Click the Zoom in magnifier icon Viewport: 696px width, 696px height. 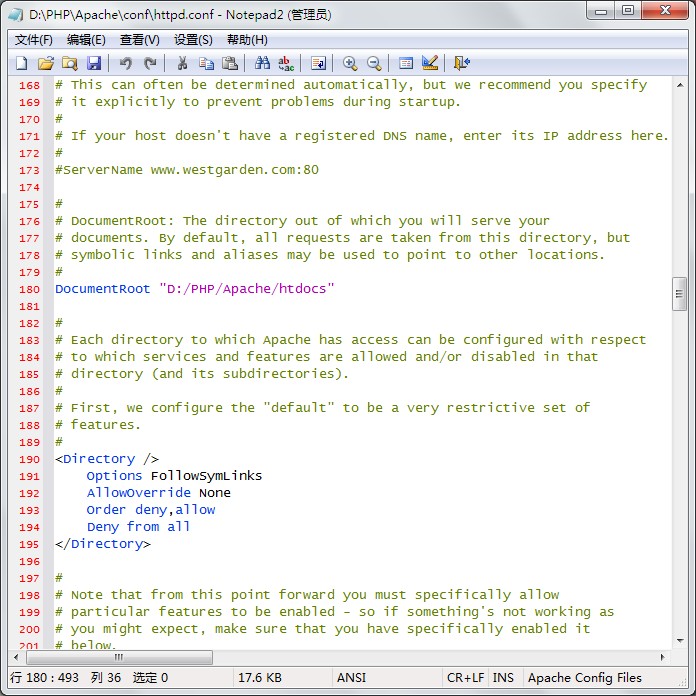tap(350, 63)
